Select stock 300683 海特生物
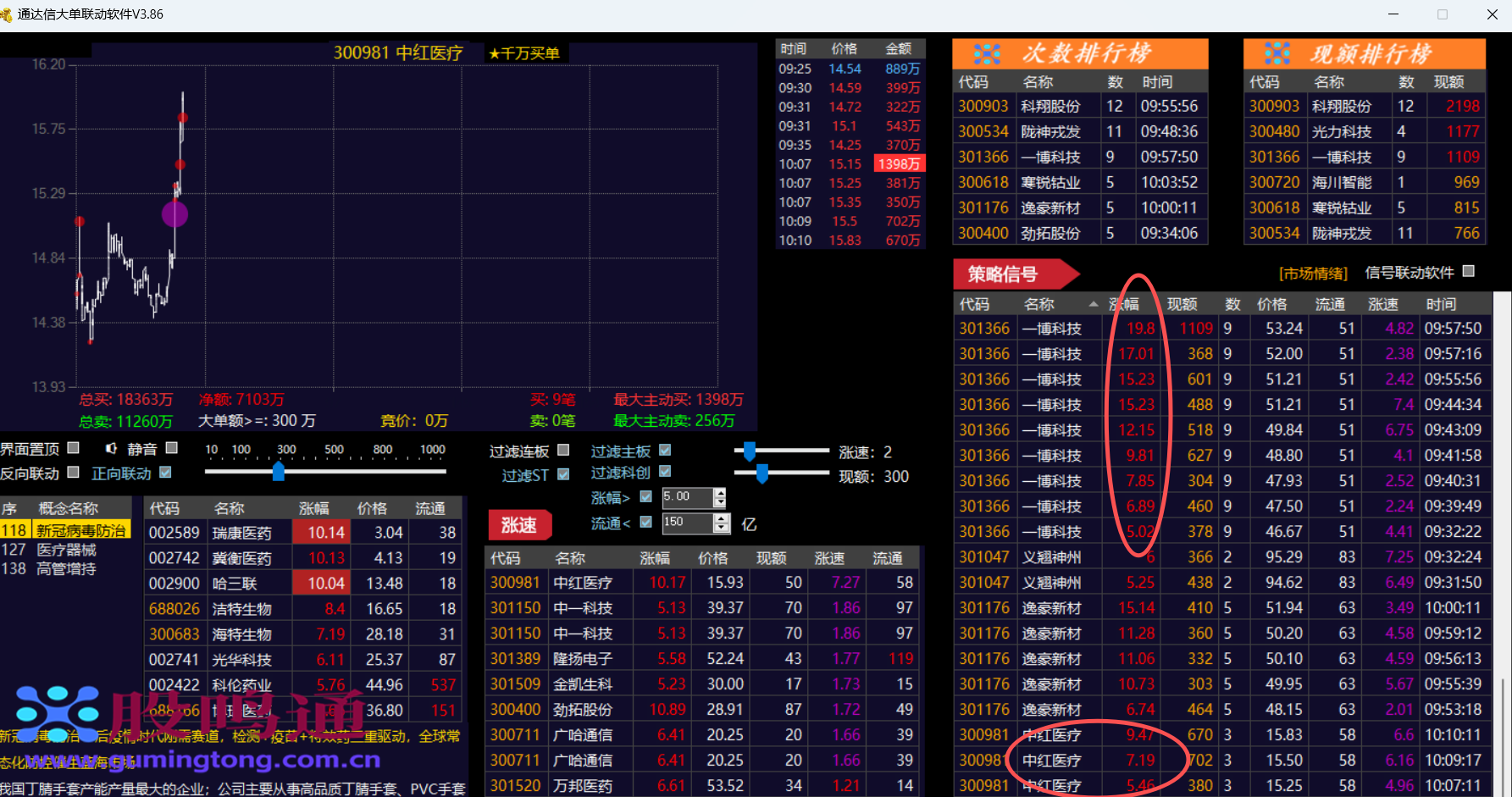Viewport: 1512px width, 797px height. click(303, 634)
